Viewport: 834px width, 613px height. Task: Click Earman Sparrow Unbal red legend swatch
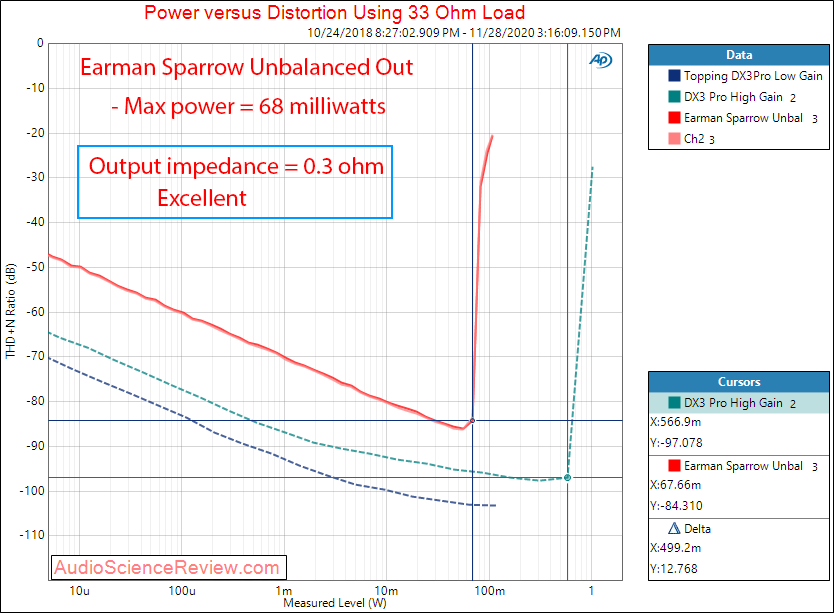pyautogui.click(x=674, y=118)
